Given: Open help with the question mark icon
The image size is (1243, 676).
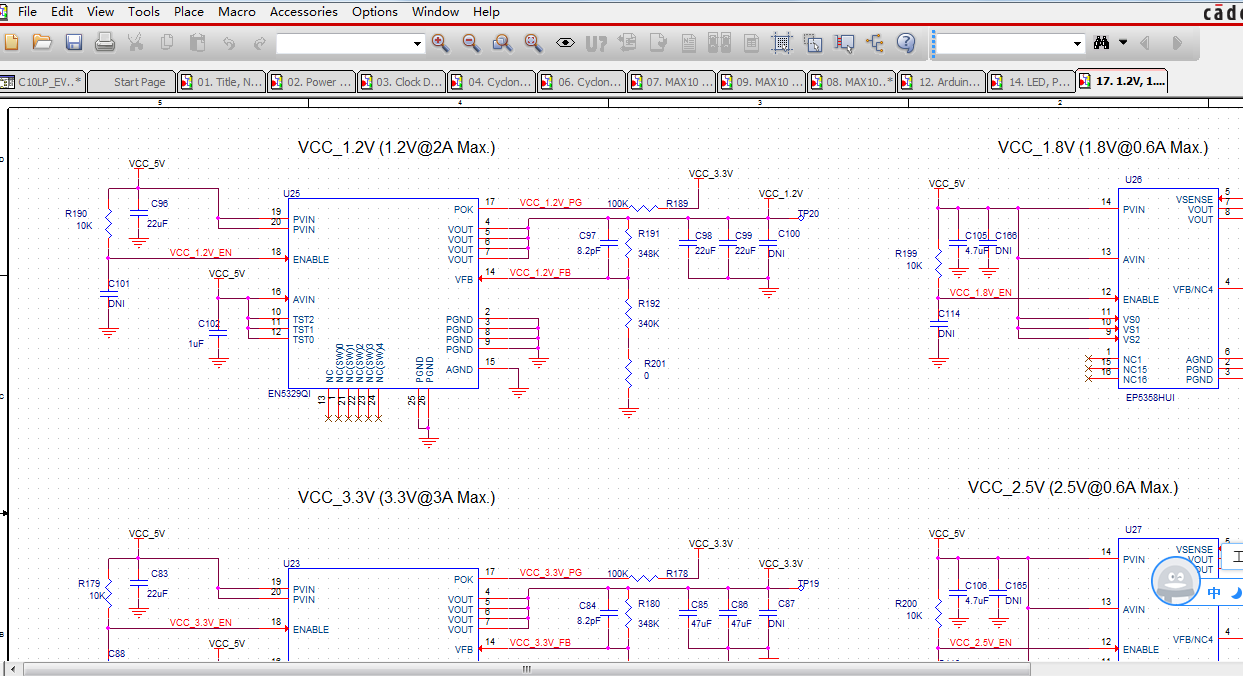Looking at the screenshot, I should tap(906, 43).
